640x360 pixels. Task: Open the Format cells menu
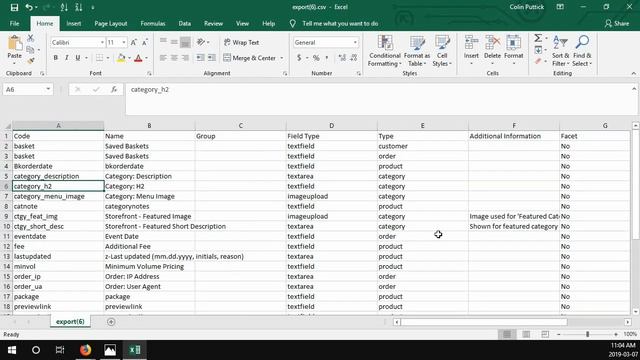point(513,51)
